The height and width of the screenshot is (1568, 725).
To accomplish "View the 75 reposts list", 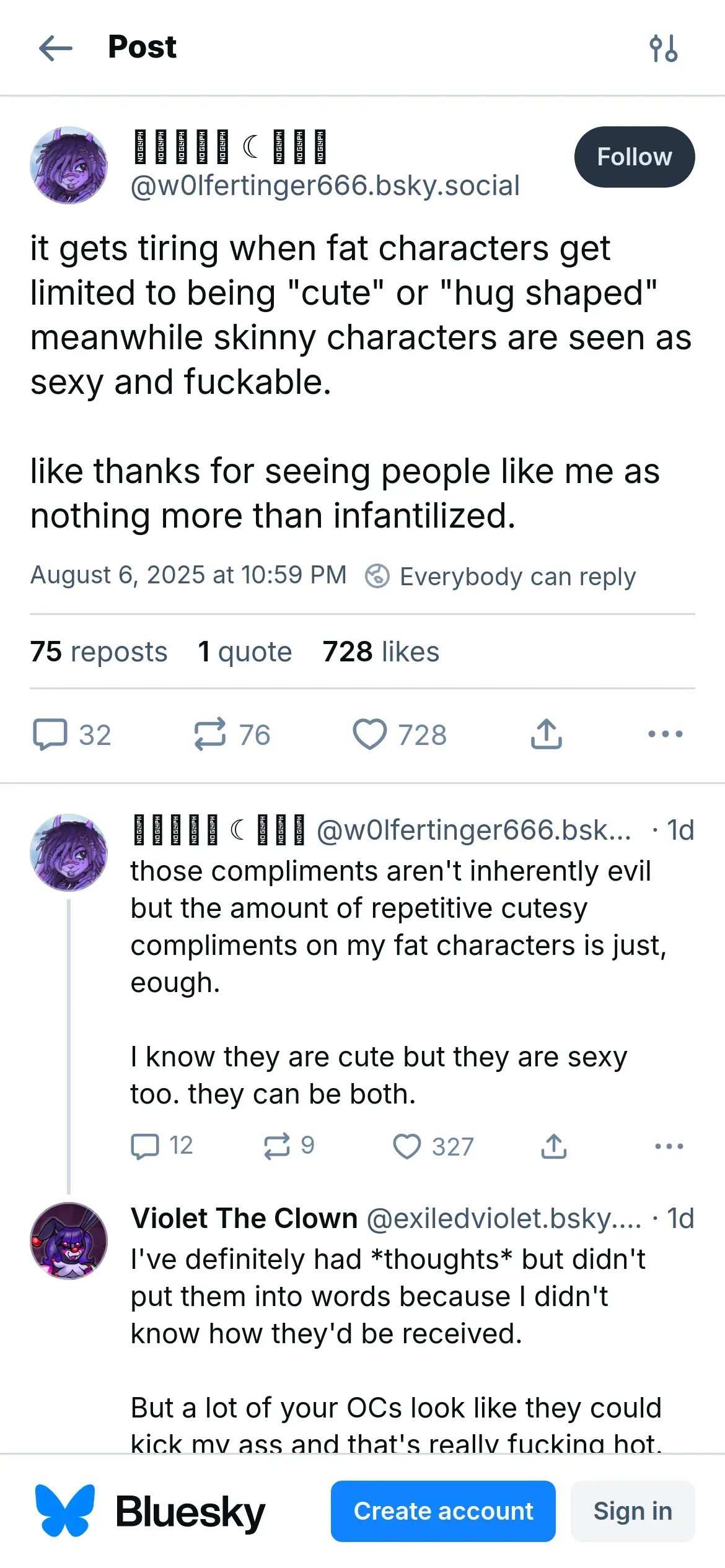I will 99,651.
